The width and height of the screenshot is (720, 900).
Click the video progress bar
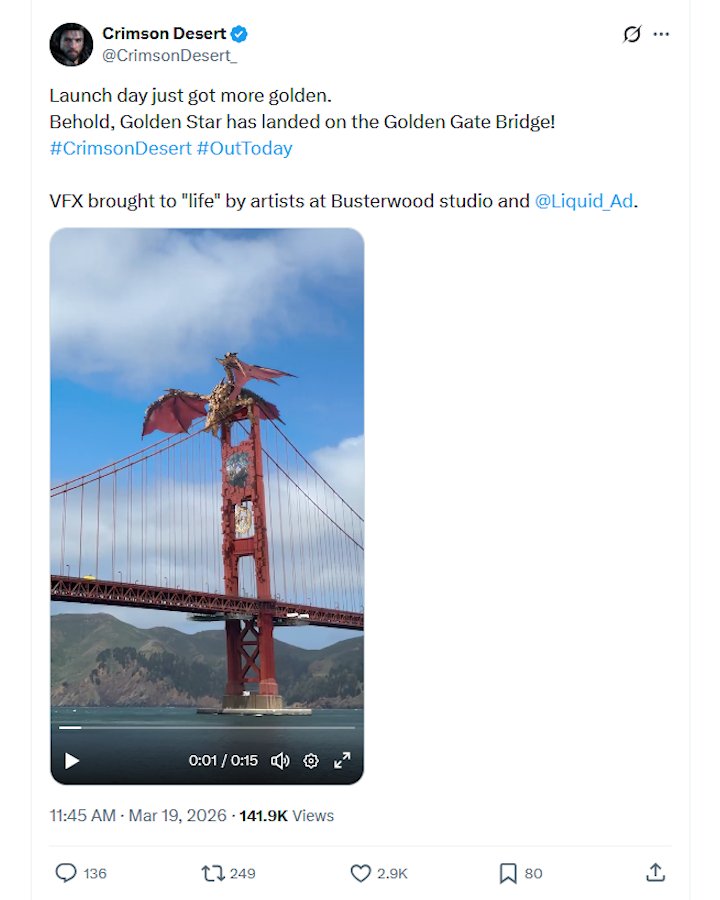pyautogui.click(x=206, y=728)
